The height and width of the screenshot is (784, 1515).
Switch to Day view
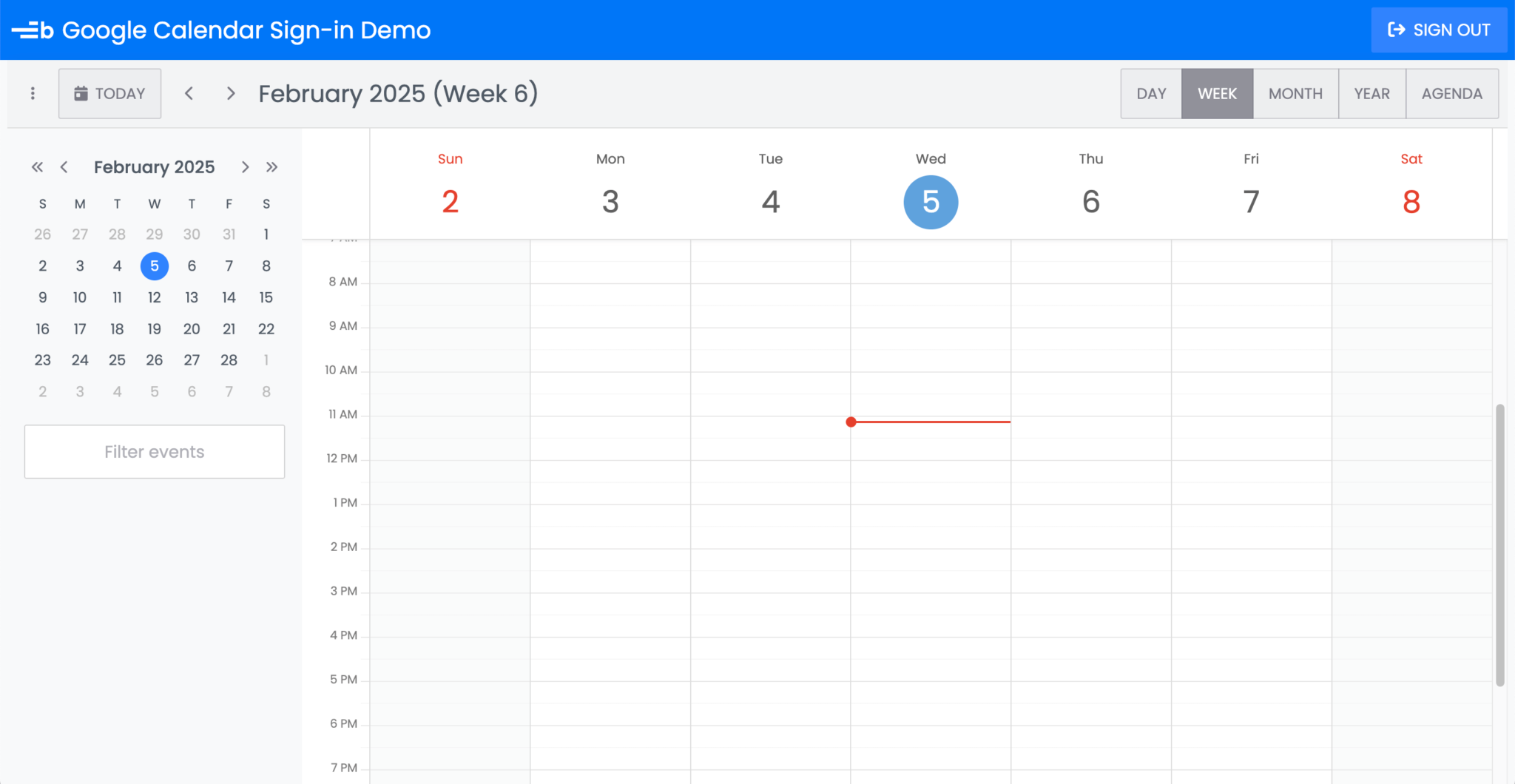(x=1151, y=94)
